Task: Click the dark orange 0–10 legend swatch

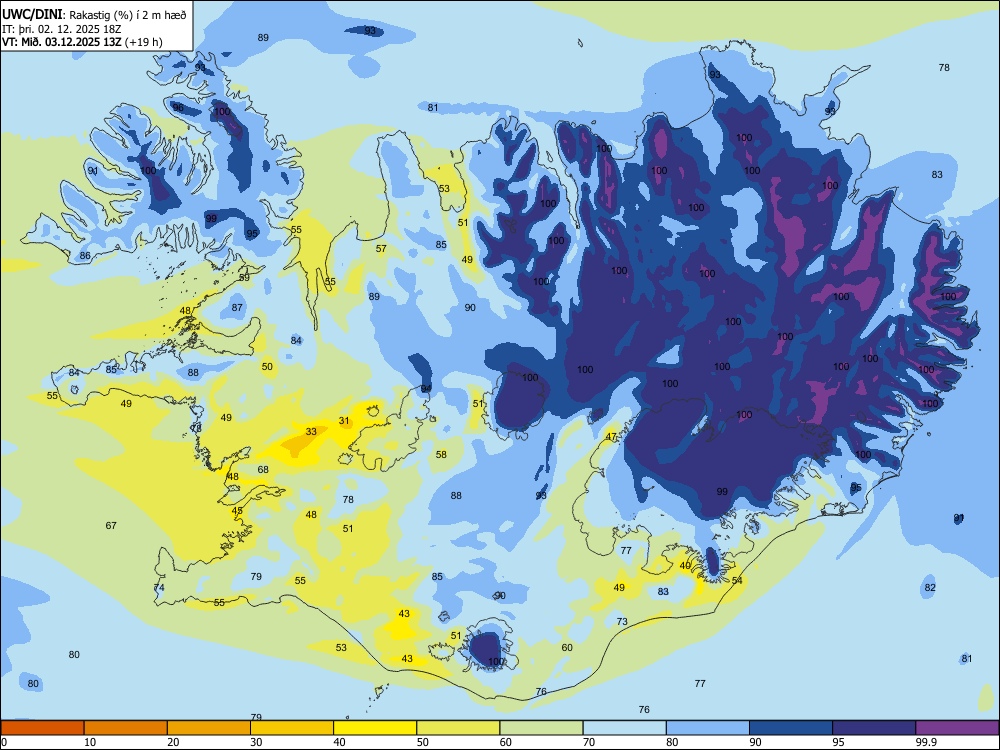Action: tap(42, 728)
